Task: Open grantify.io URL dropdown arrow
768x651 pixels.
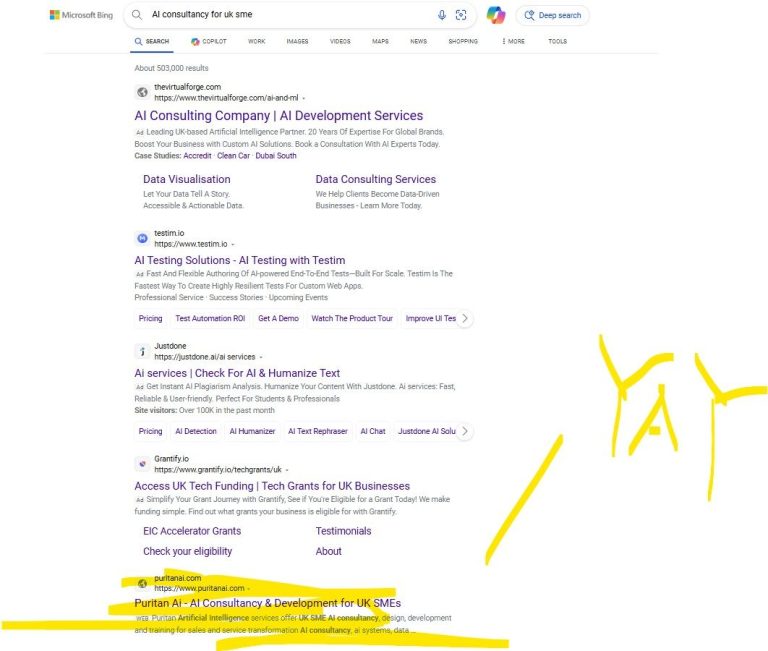Action: (x=287, y=470)
